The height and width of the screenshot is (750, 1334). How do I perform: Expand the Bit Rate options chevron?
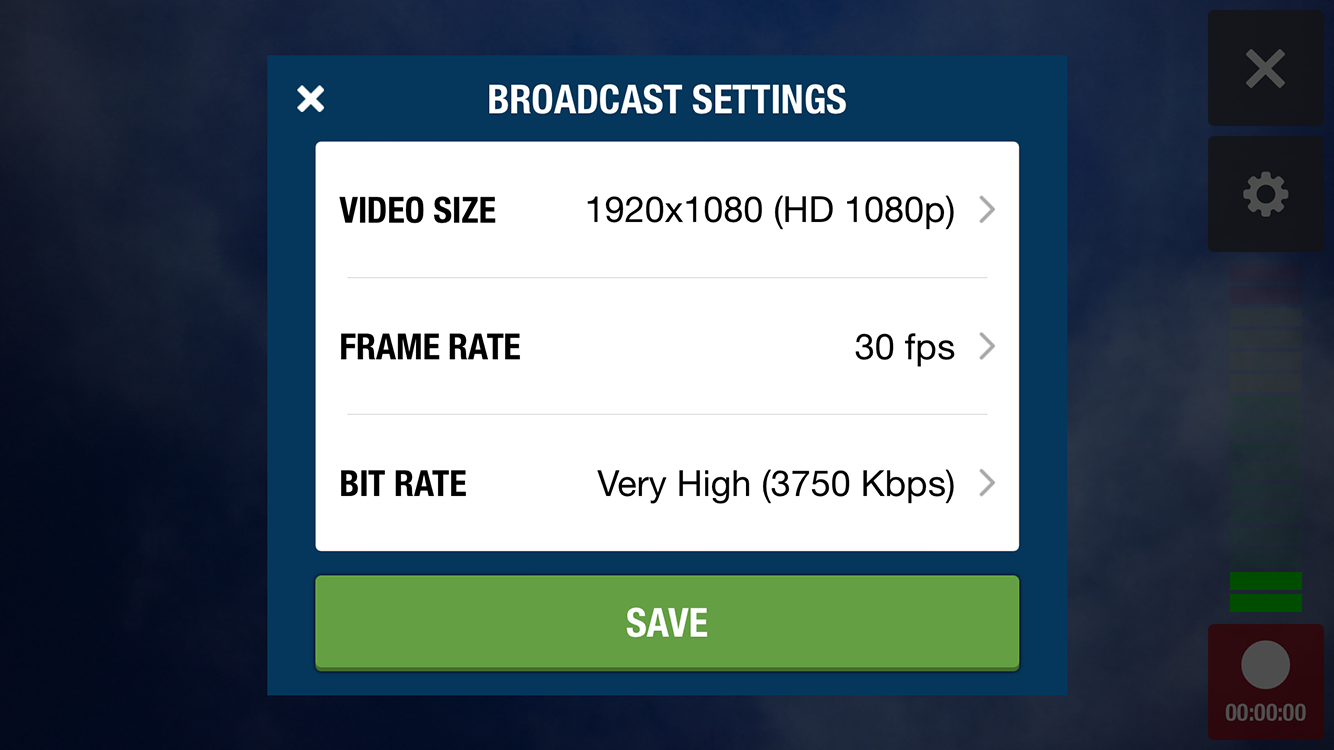(x=987, y=484)
